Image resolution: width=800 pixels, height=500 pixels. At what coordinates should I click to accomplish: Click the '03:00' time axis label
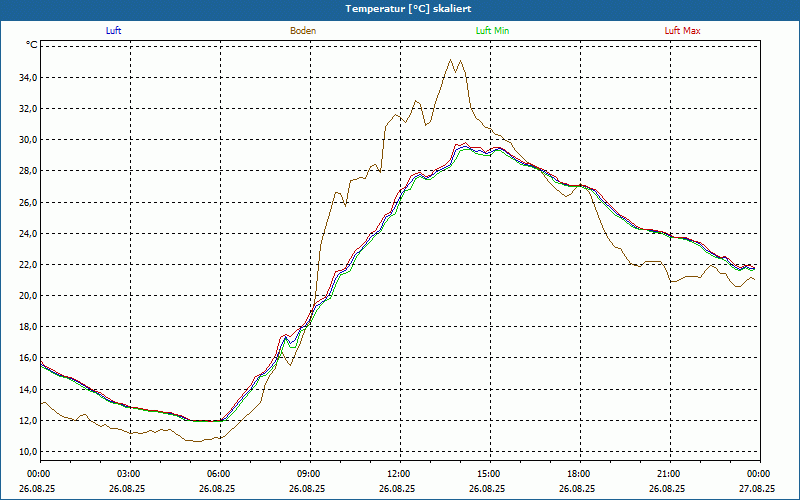pos(130,474)
